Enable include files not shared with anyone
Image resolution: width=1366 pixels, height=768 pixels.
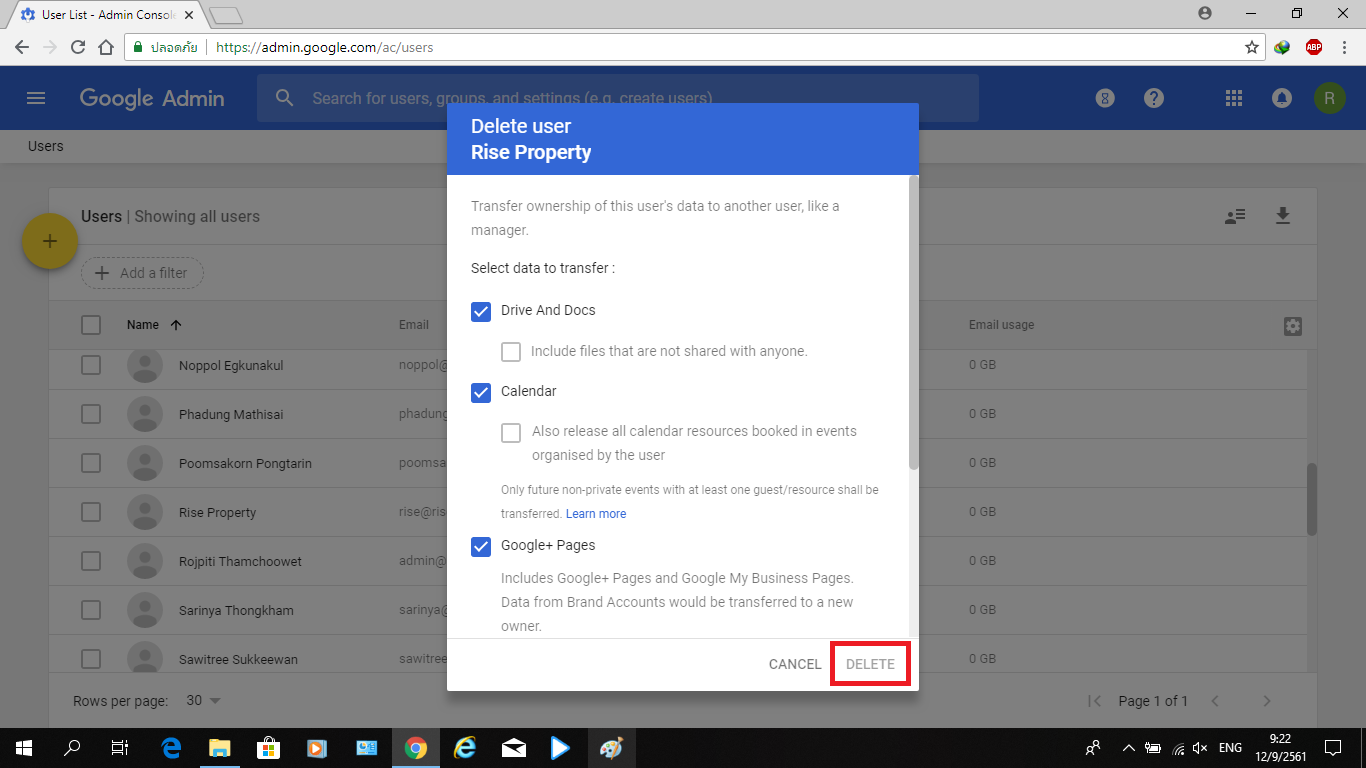[x=511, y=352]
